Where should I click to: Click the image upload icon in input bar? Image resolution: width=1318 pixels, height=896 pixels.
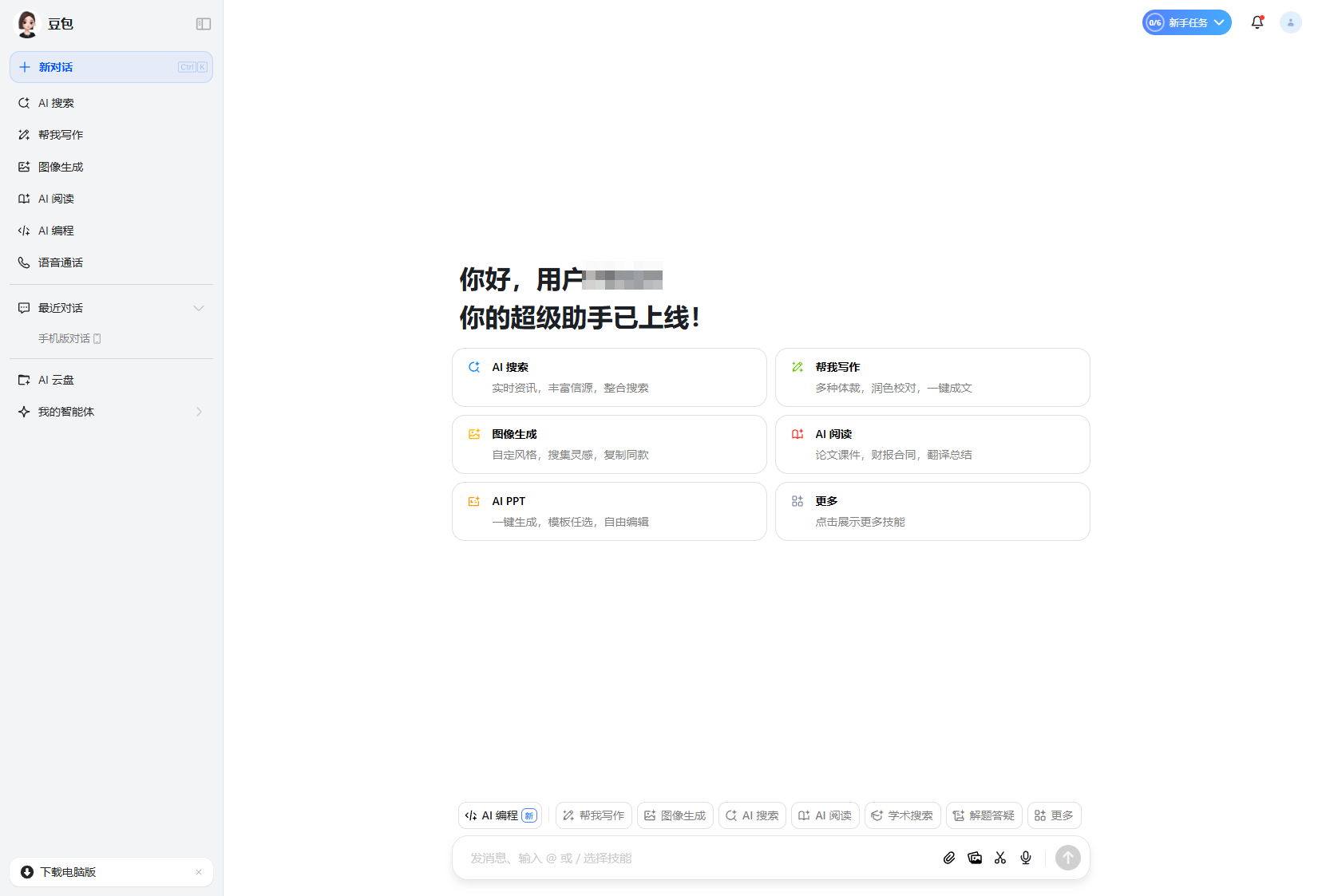click(x=975, y=858)
